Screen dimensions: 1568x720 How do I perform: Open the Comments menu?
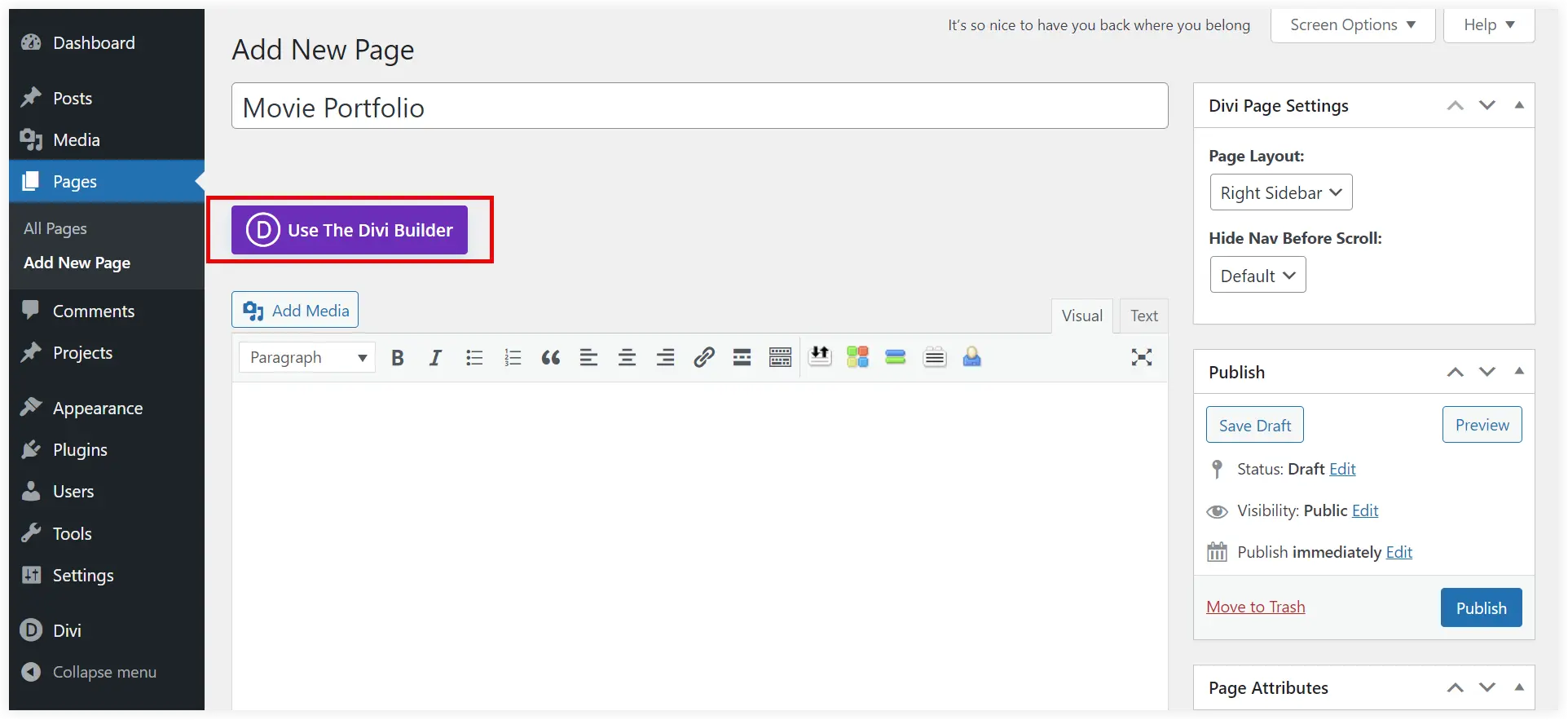[x=107, y=311]
